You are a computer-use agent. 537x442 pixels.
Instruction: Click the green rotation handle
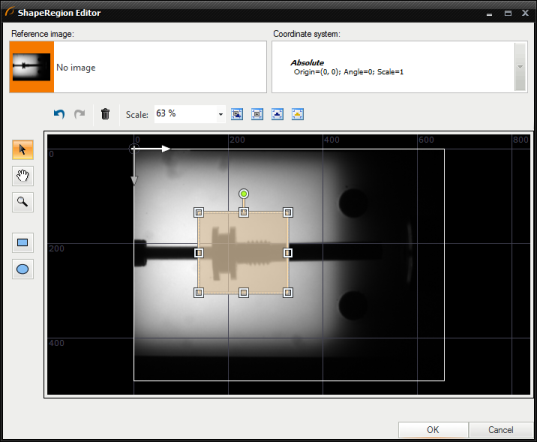click(x=243, y=194)
